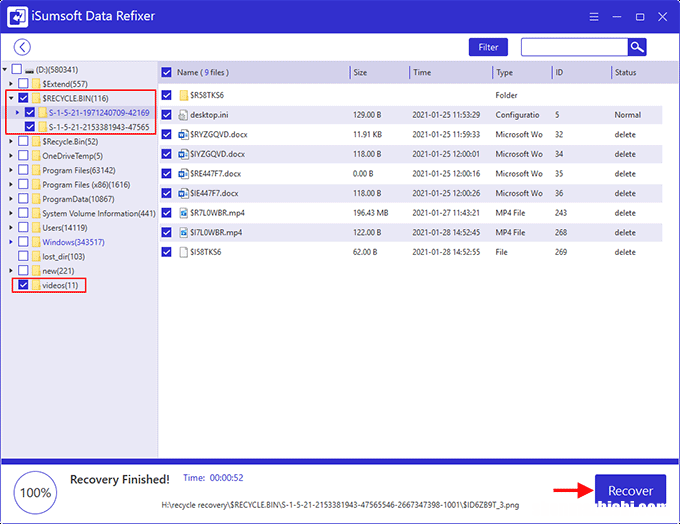Click the Filter button
680x524 pixels.
[488, 47]
